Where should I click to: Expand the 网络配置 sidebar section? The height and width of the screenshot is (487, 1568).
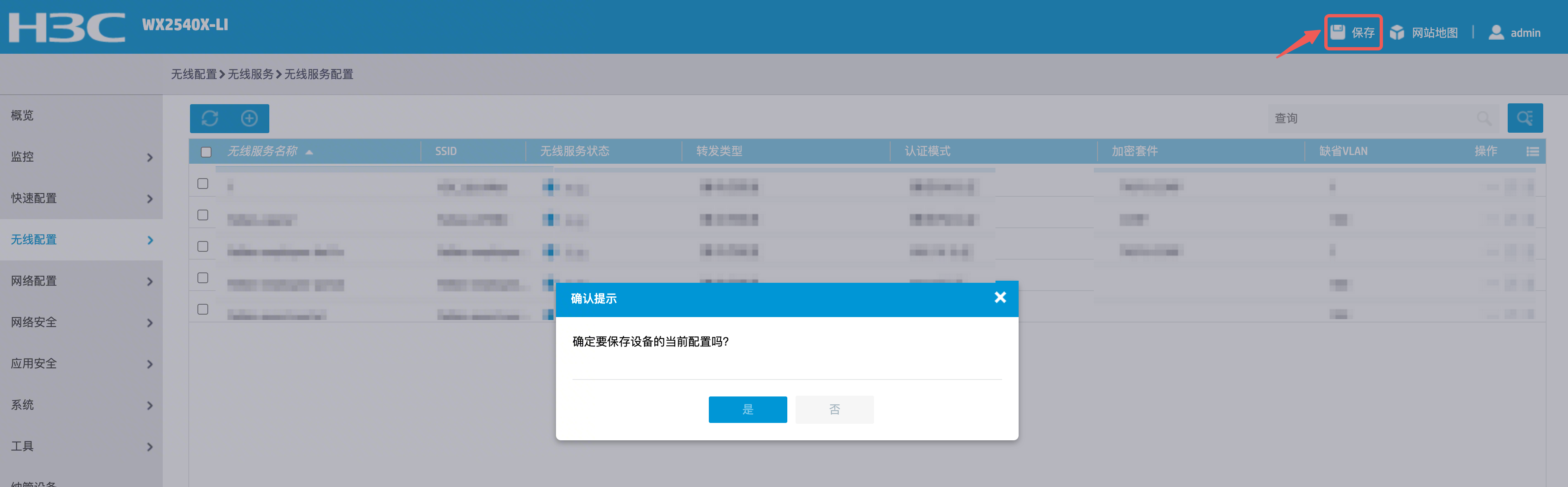click(x=81, y=281)
